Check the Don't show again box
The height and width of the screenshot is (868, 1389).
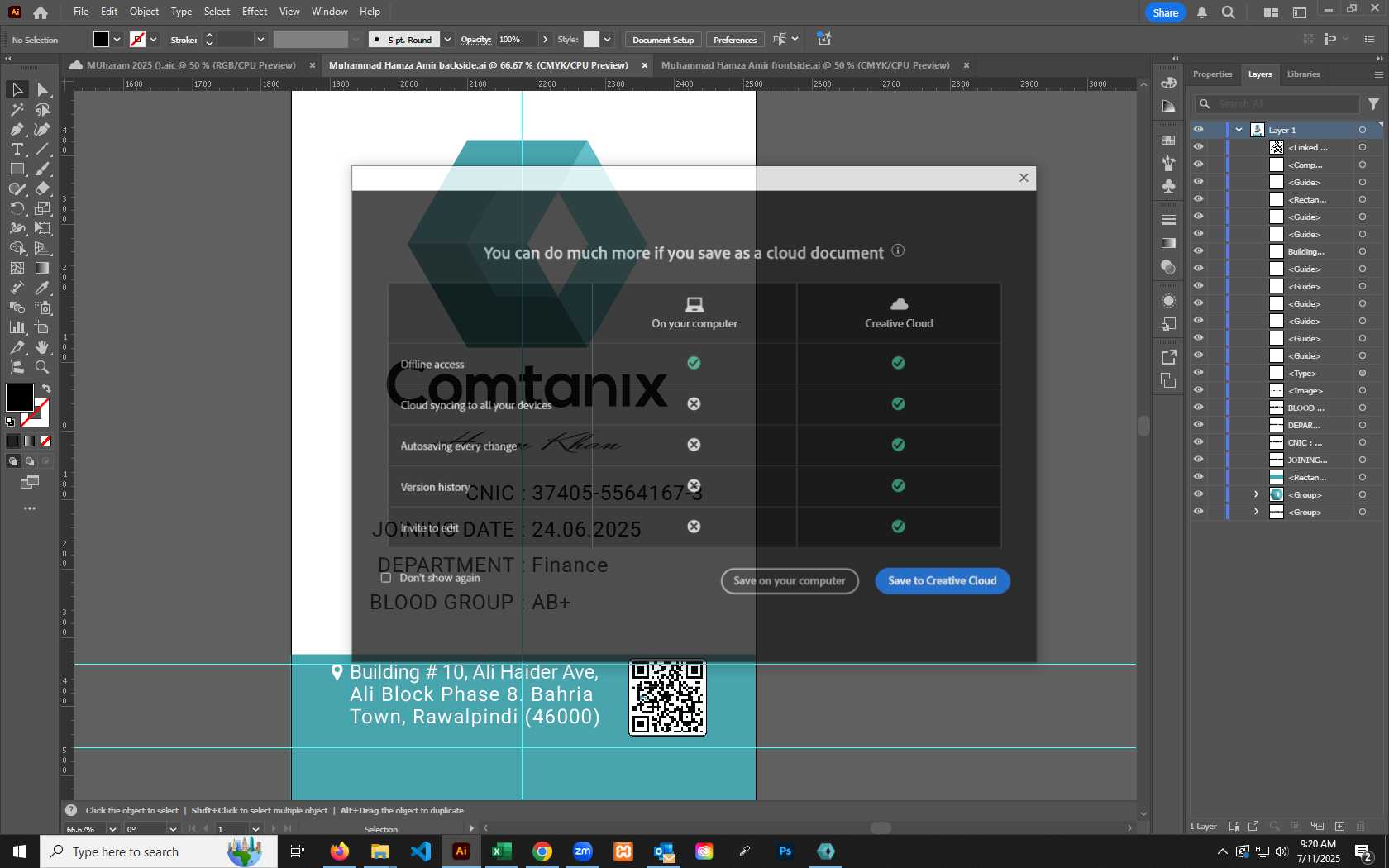point(385,578)
